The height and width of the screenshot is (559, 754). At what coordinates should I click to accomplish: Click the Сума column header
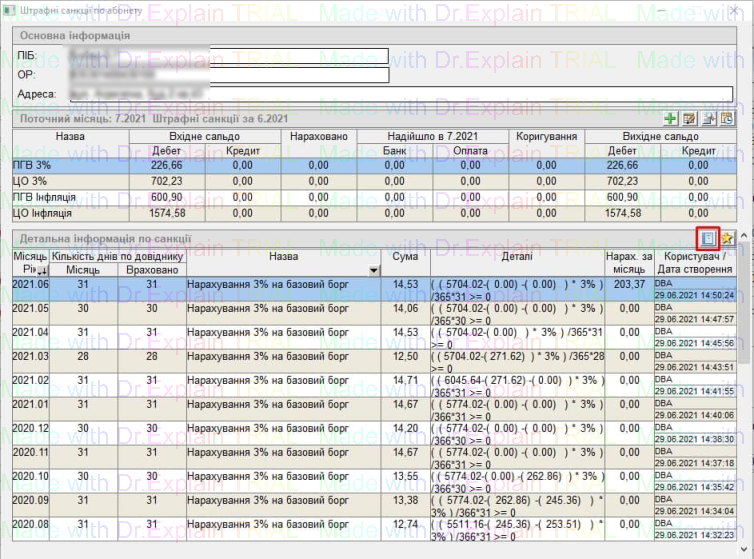[405, 257]
